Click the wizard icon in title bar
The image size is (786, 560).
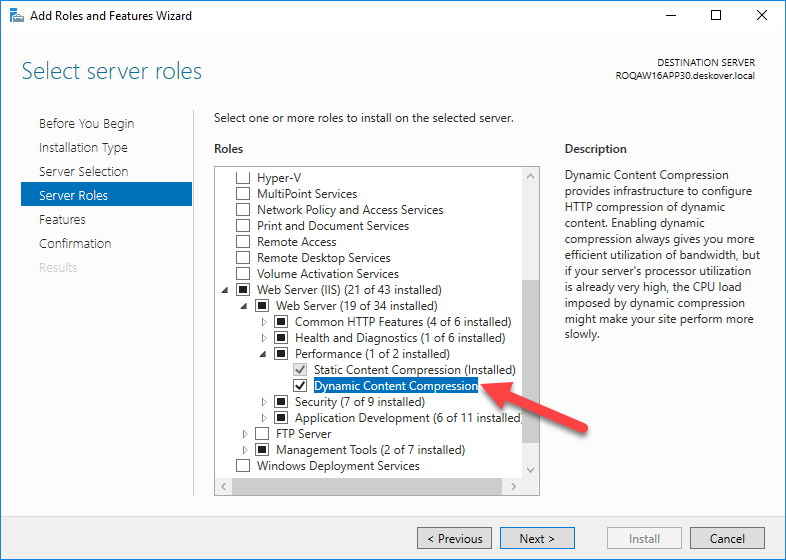[13, 15]
